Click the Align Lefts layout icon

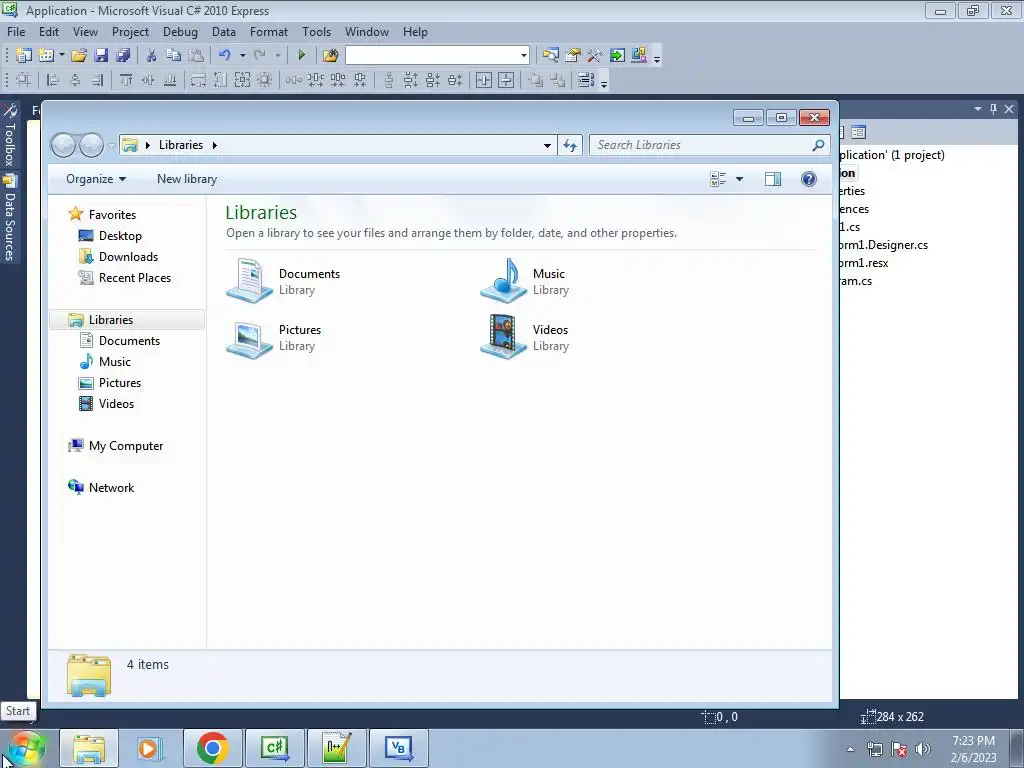[x=53, y=80]
